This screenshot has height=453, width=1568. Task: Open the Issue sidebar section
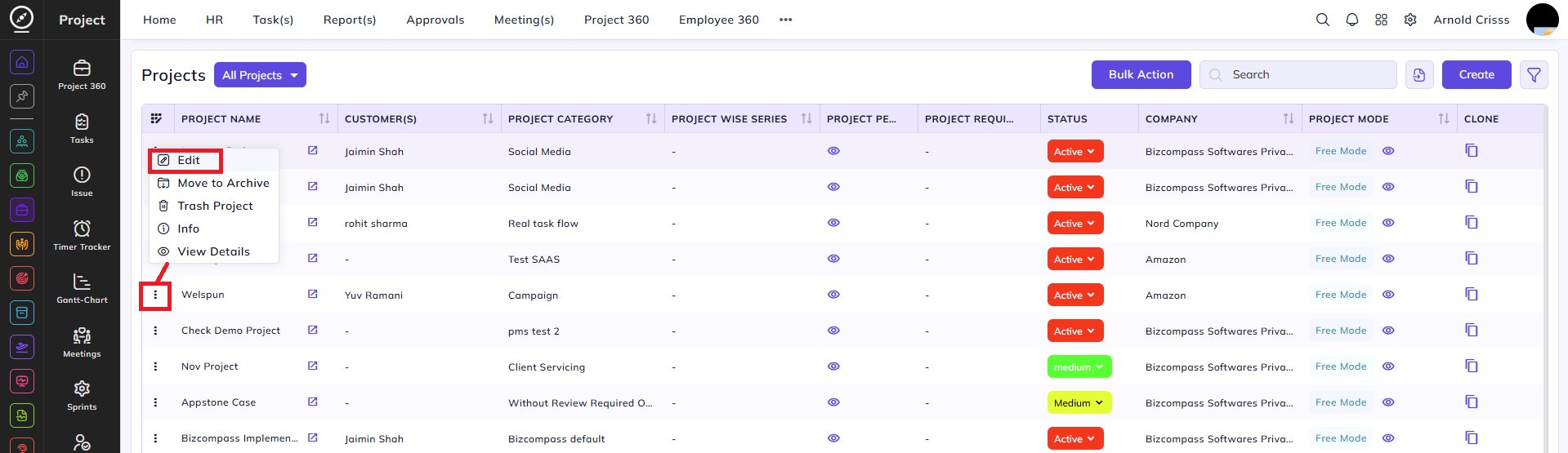point(82,181)
